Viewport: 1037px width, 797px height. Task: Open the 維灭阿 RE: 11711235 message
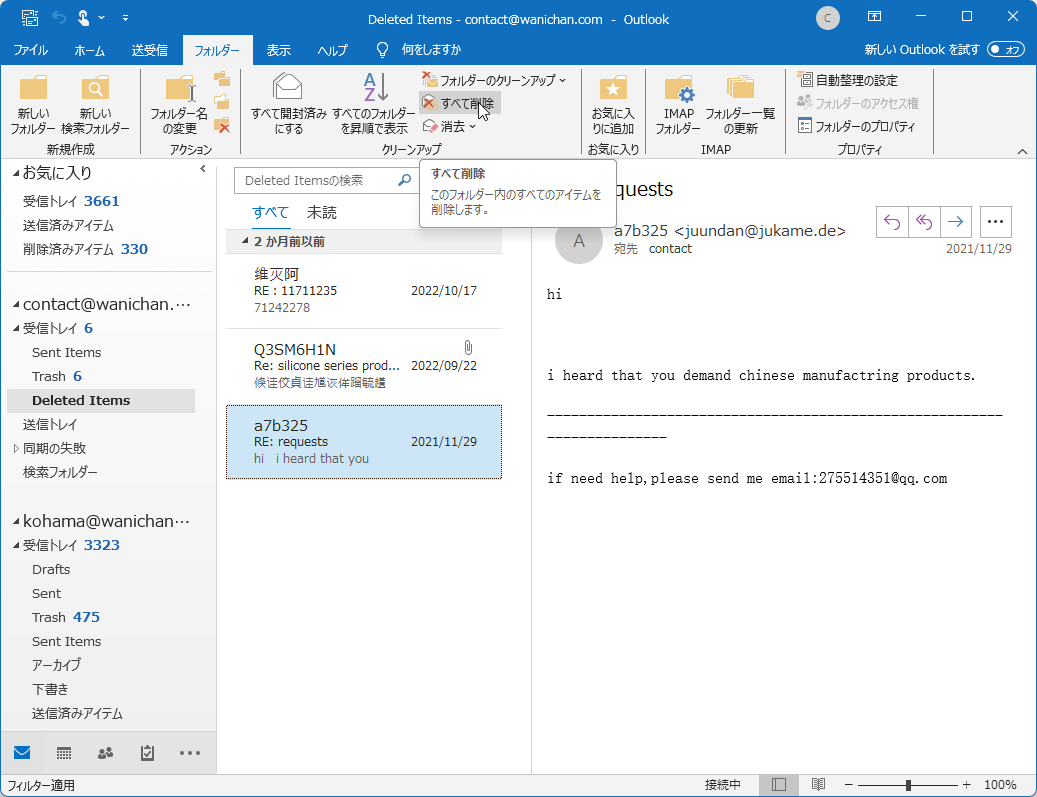click(x=364, y=291)
